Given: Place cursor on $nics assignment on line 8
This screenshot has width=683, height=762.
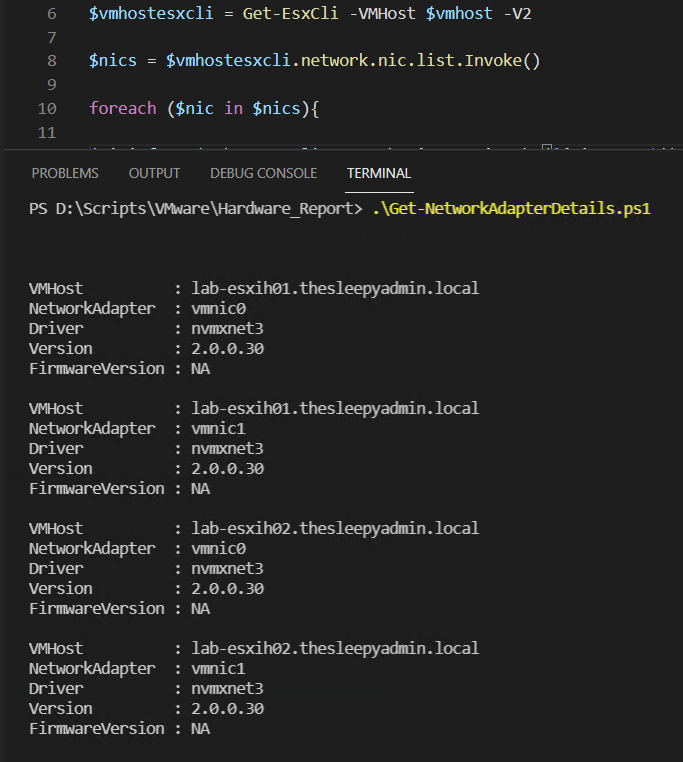Looking at the screenshot, I should (111, 61).
